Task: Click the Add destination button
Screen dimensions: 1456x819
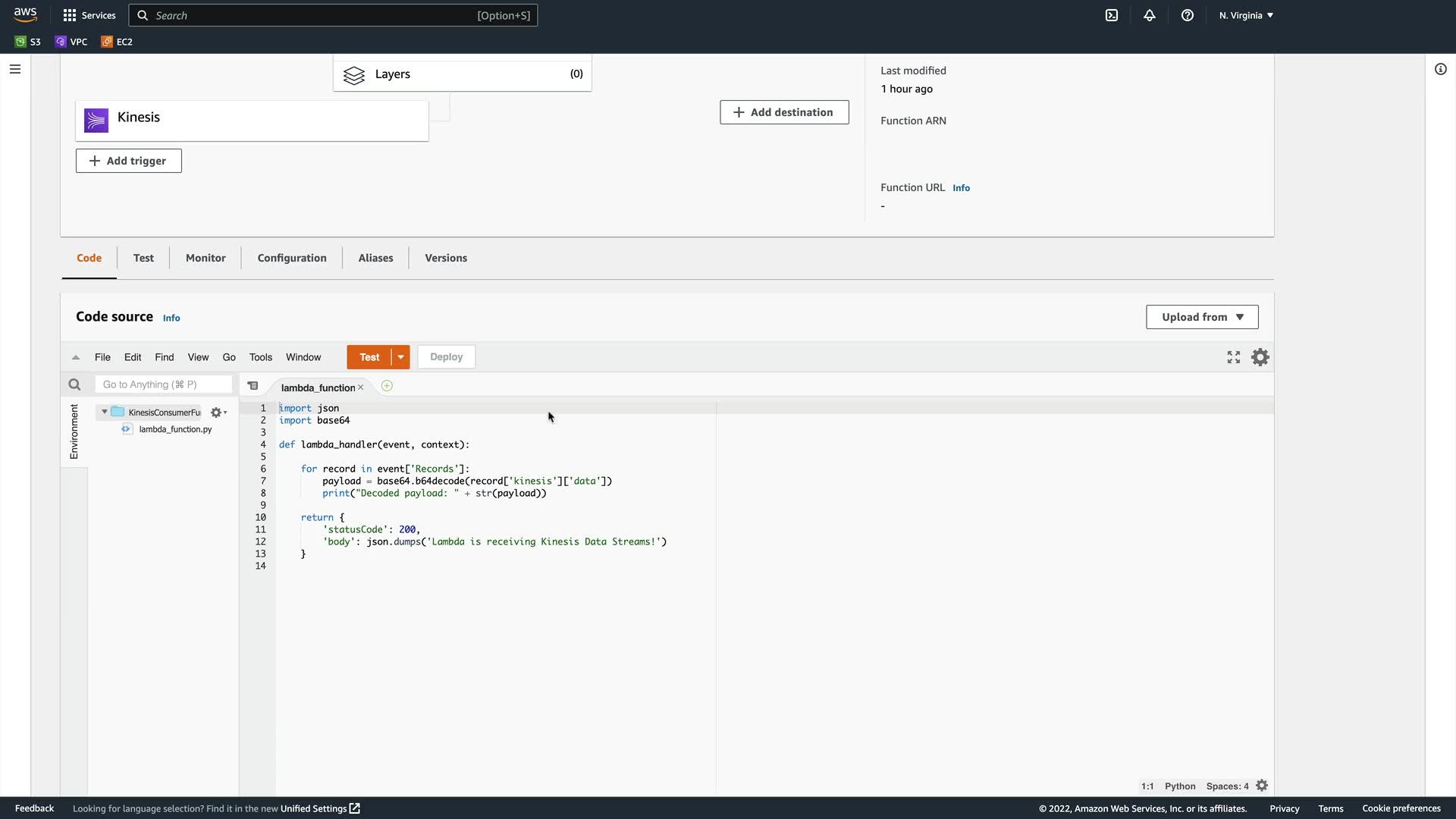Action: (x=784, y=112)
